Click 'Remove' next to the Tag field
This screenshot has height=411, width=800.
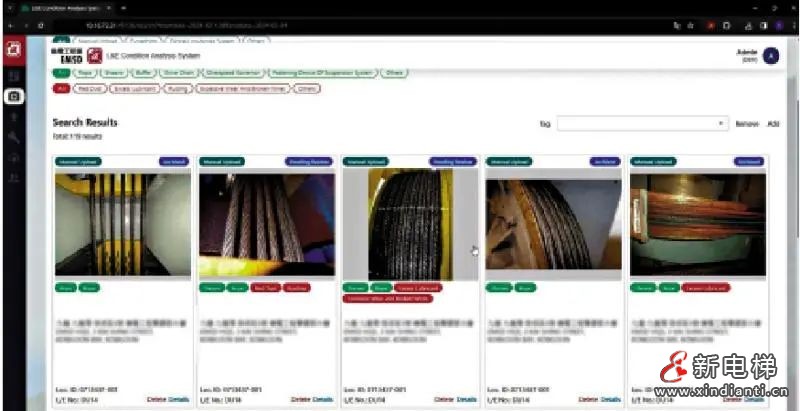tap(747, 123)
